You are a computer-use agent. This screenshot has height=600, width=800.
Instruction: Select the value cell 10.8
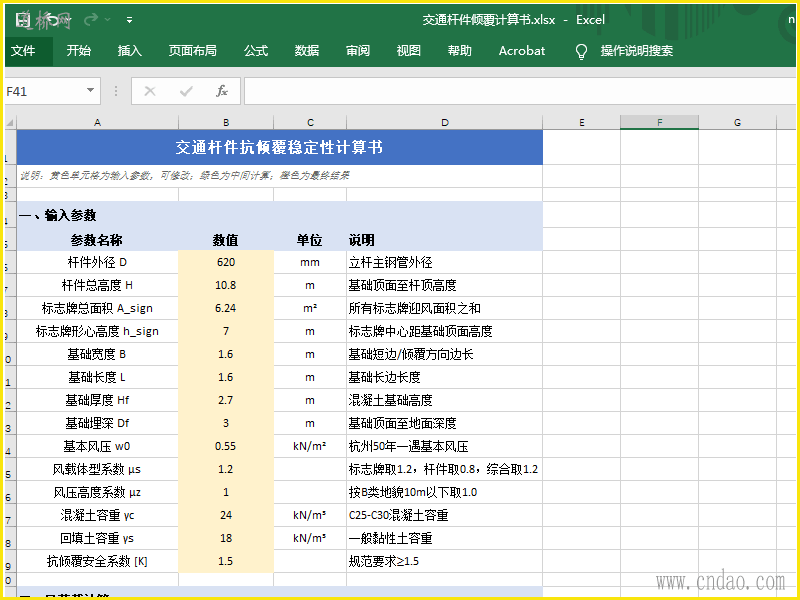[226, 285]
